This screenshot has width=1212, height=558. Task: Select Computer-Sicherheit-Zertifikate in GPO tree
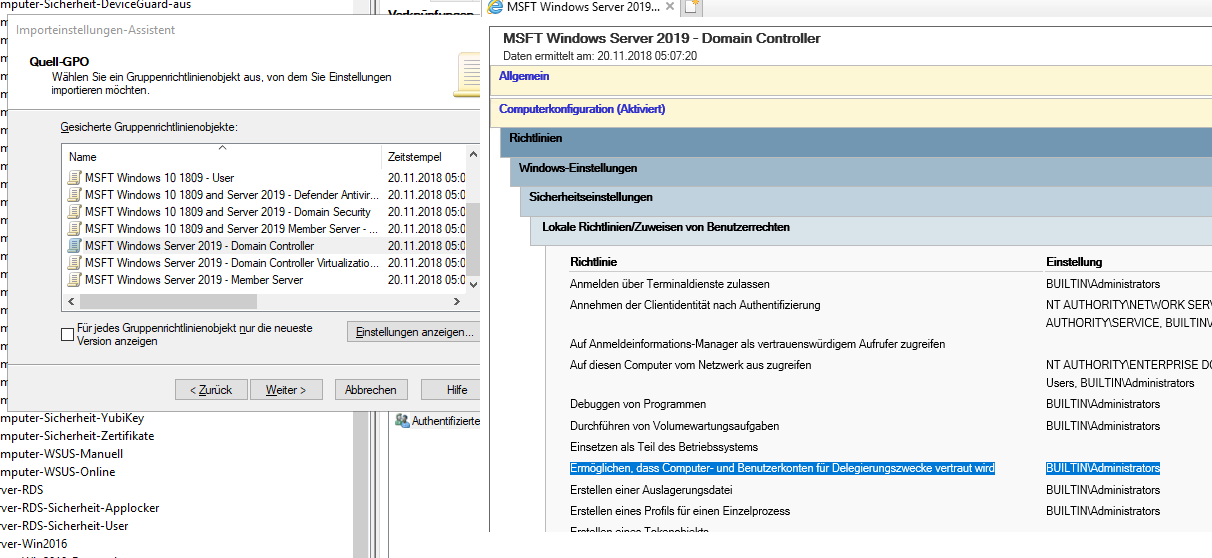pos(77,436)
